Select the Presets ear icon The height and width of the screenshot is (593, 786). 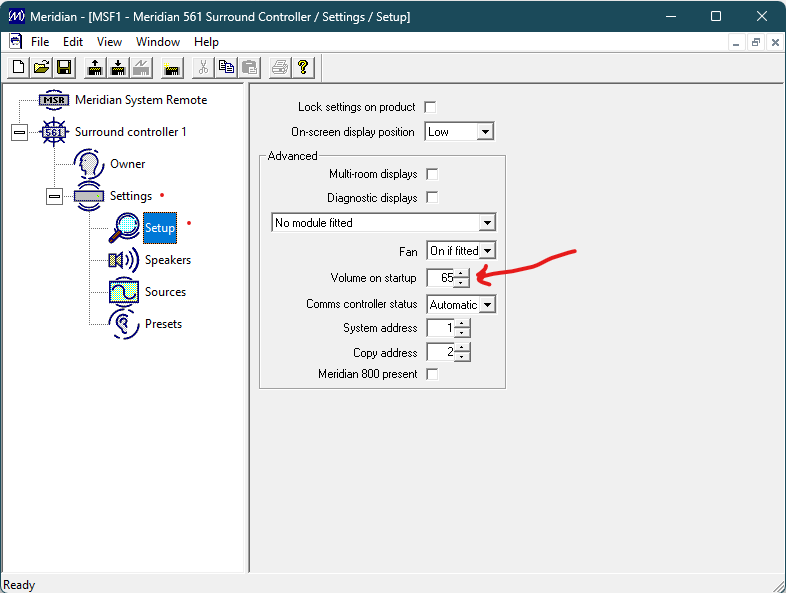pos(124,324)
